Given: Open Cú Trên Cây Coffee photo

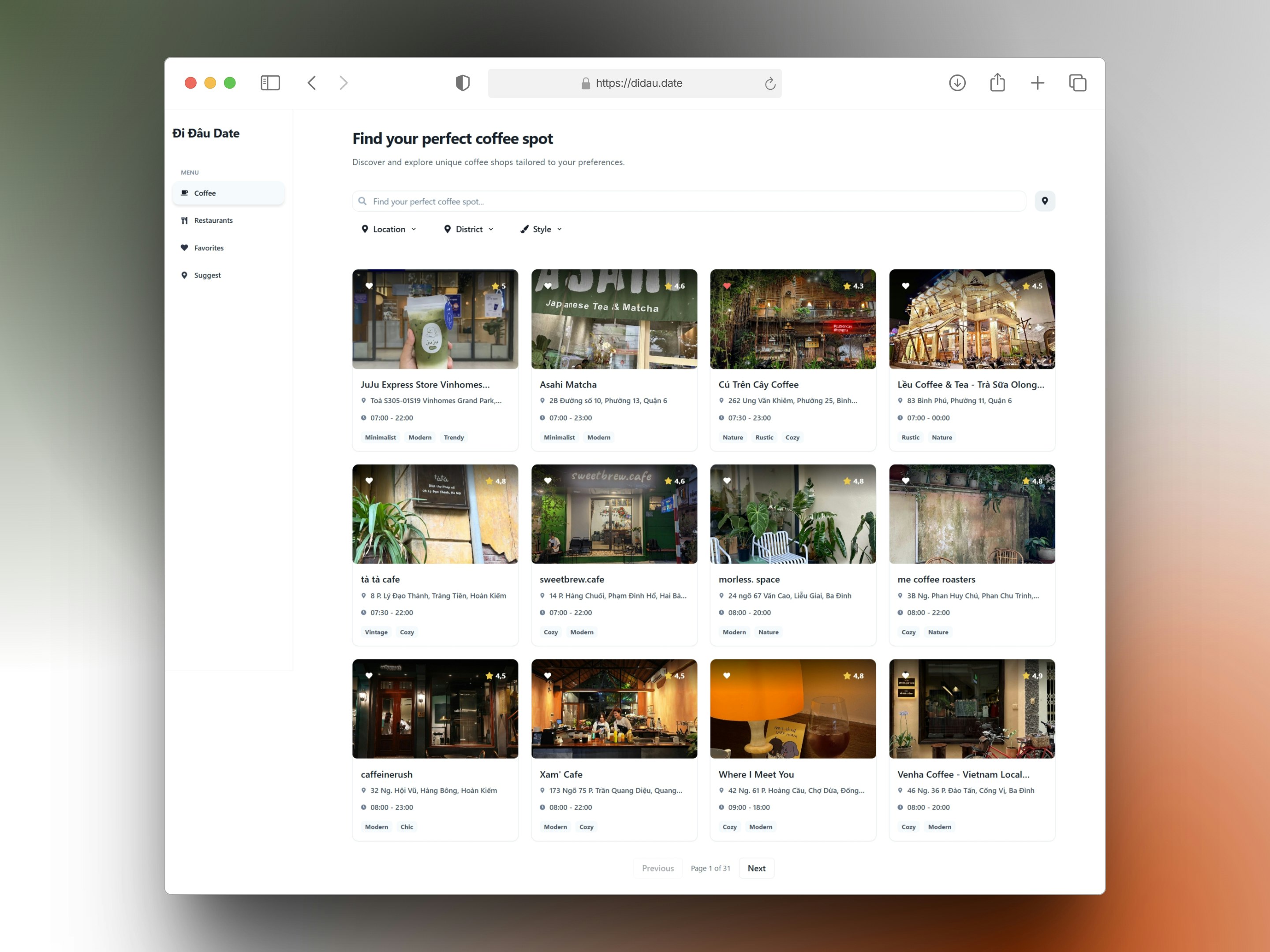Looking at the screenshot, I should [793, 319].
